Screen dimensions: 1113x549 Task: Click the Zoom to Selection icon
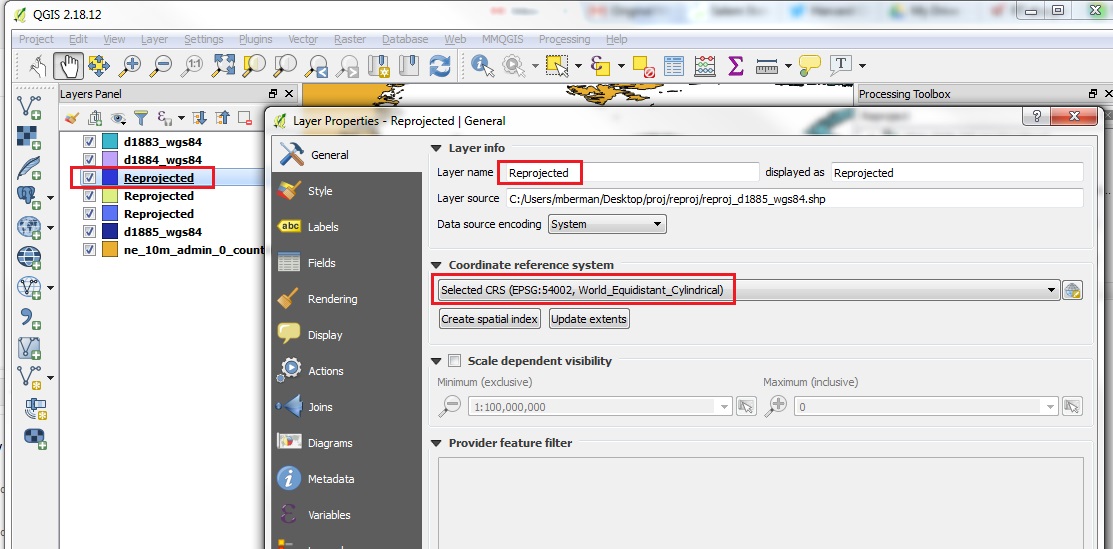254,66
